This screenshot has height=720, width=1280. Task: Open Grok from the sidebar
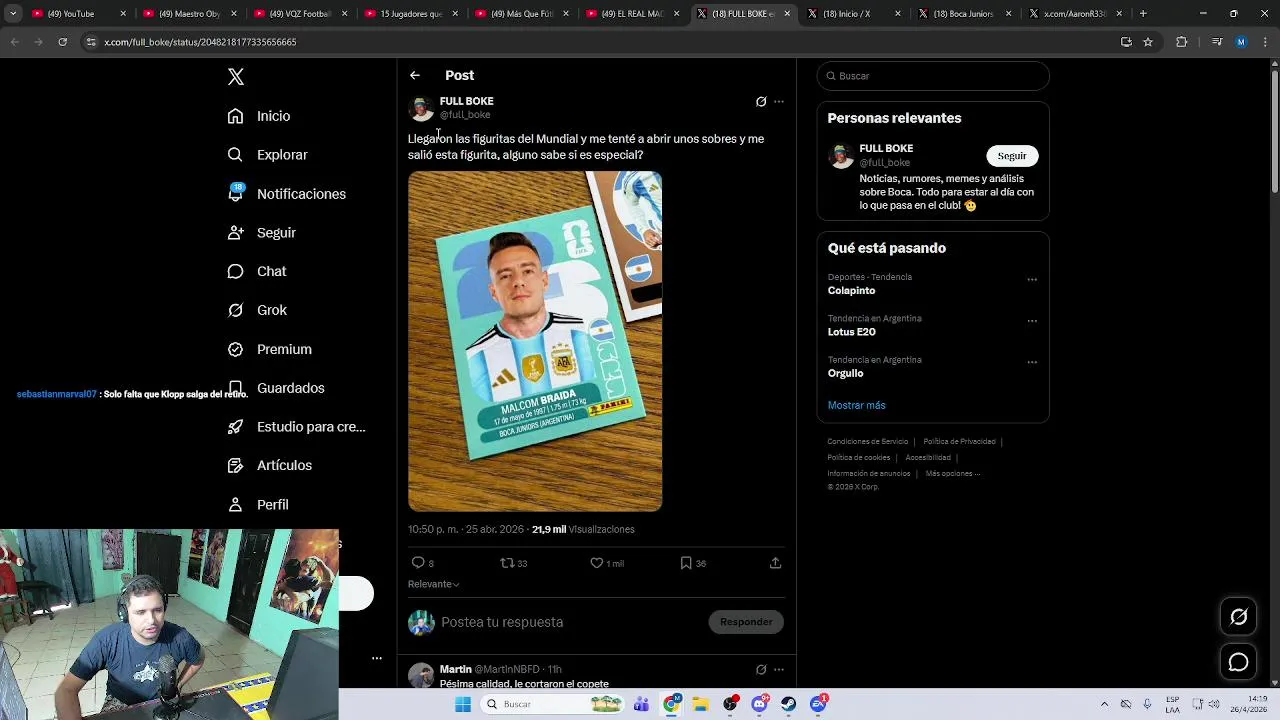click(257, 310)
